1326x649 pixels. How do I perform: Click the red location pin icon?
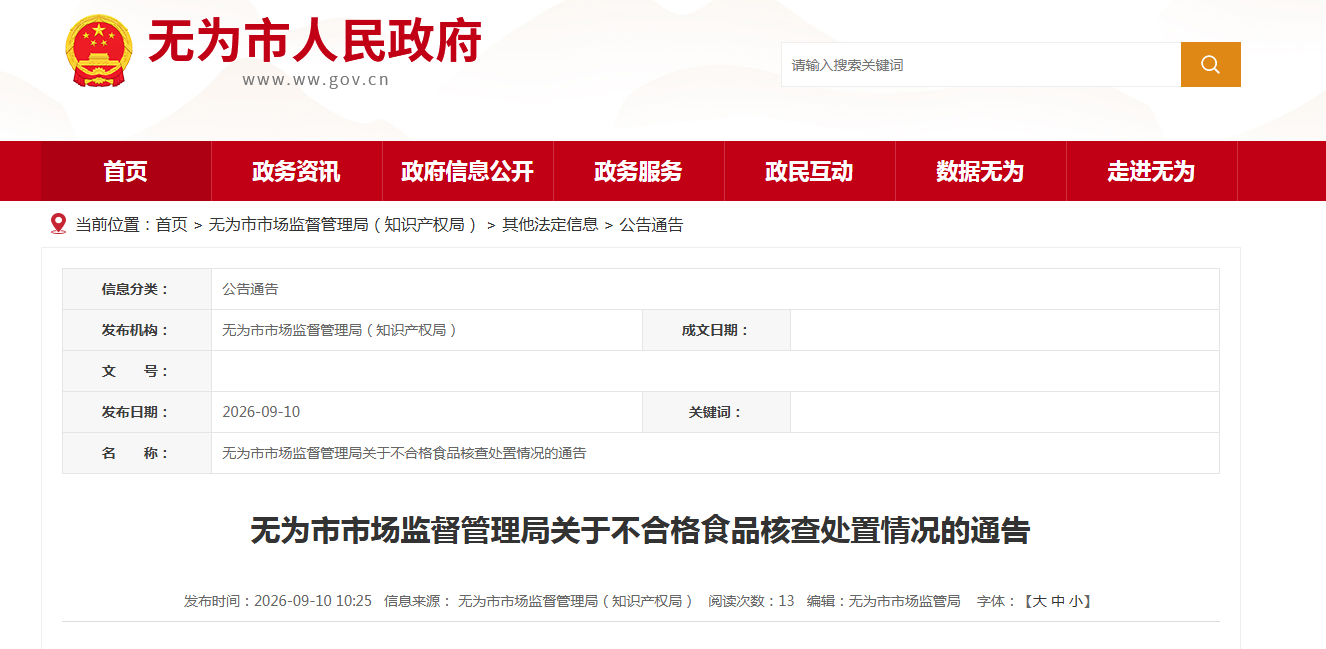[x=58, y=224]
